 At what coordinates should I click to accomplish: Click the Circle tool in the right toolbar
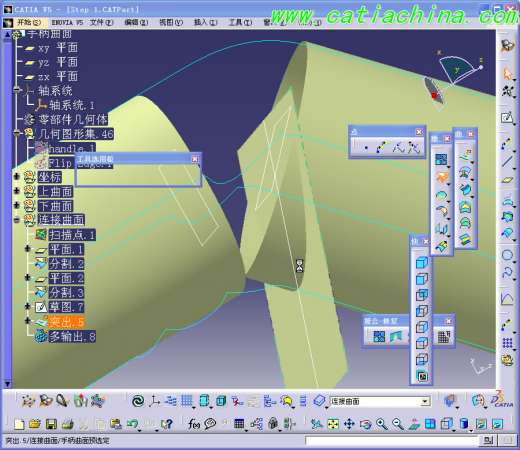coord(507,255)
